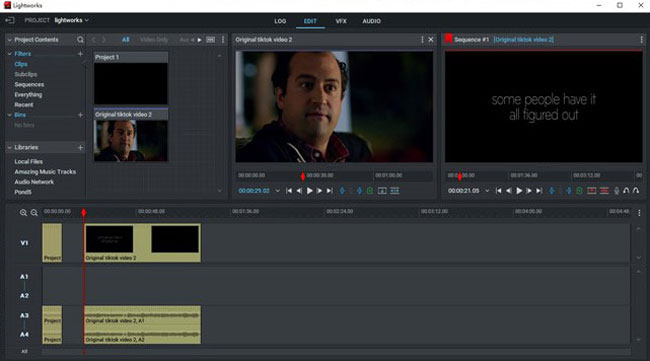Collapse the Project Contents panel
650x361 pixels.
pyautogui.click(x=9, y=40)
